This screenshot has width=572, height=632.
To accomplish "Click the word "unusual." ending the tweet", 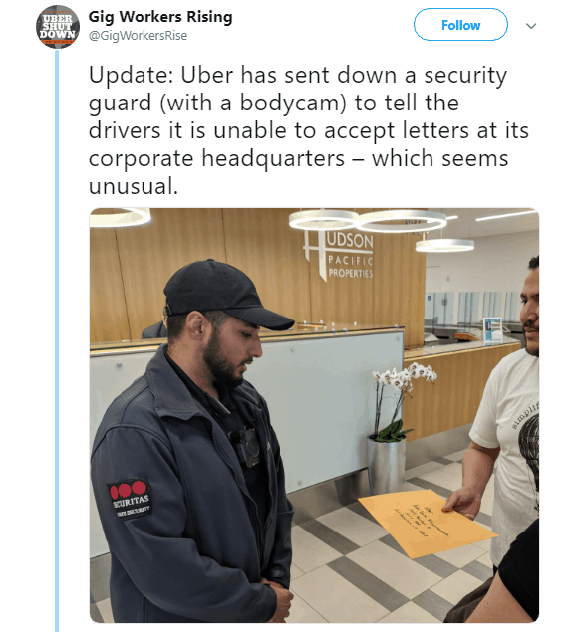I will click(133, 186).
